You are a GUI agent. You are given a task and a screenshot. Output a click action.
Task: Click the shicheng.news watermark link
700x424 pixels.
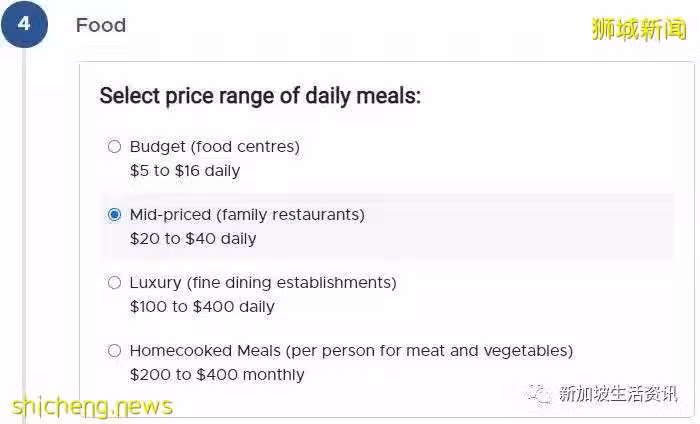[92, 407]
